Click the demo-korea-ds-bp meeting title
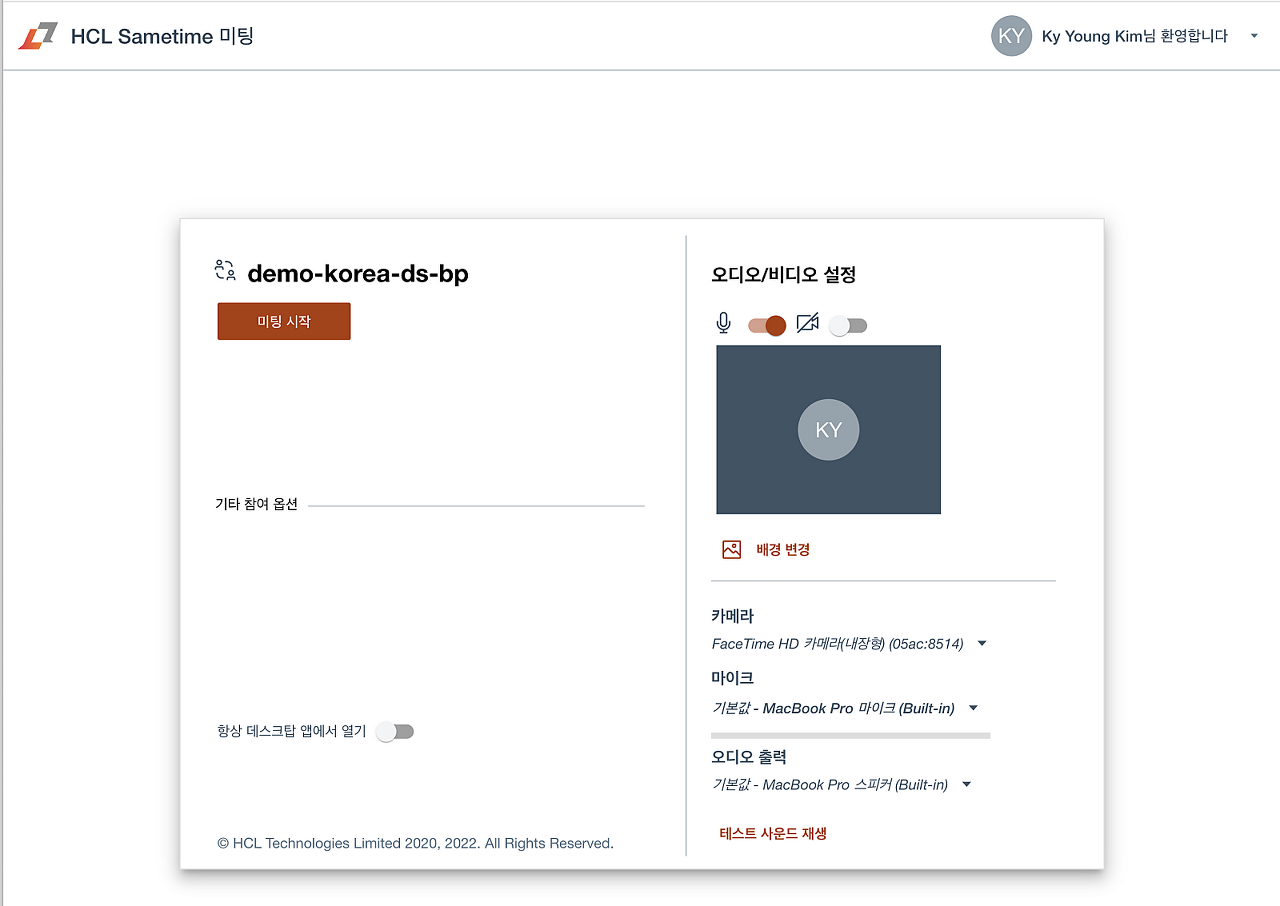1280x906 pixels. [x=358, y=273]
